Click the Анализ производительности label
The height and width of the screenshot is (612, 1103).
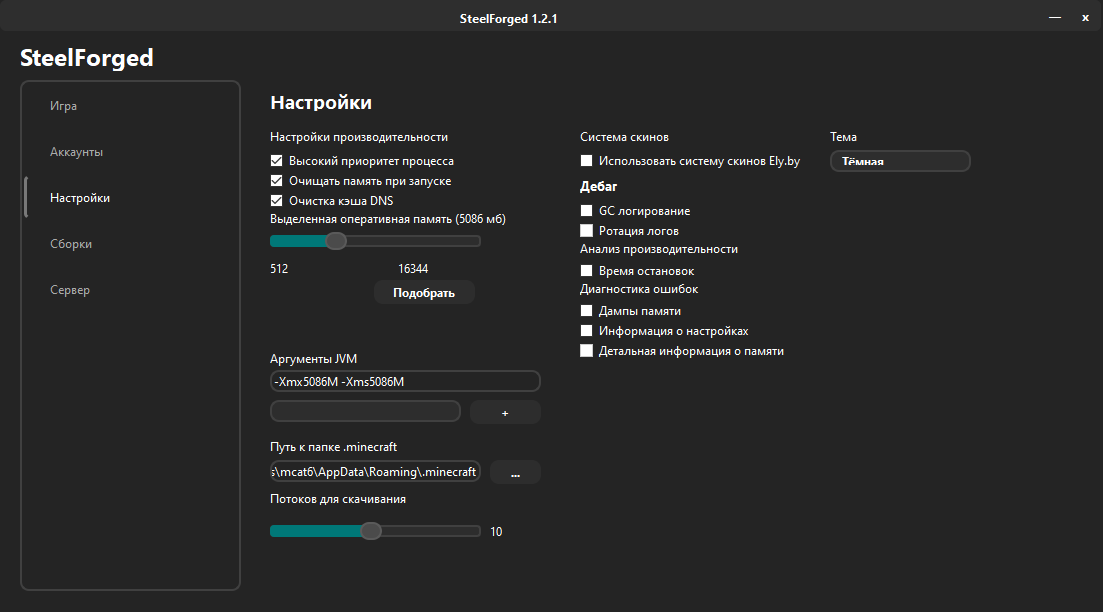tap(658, 249)
